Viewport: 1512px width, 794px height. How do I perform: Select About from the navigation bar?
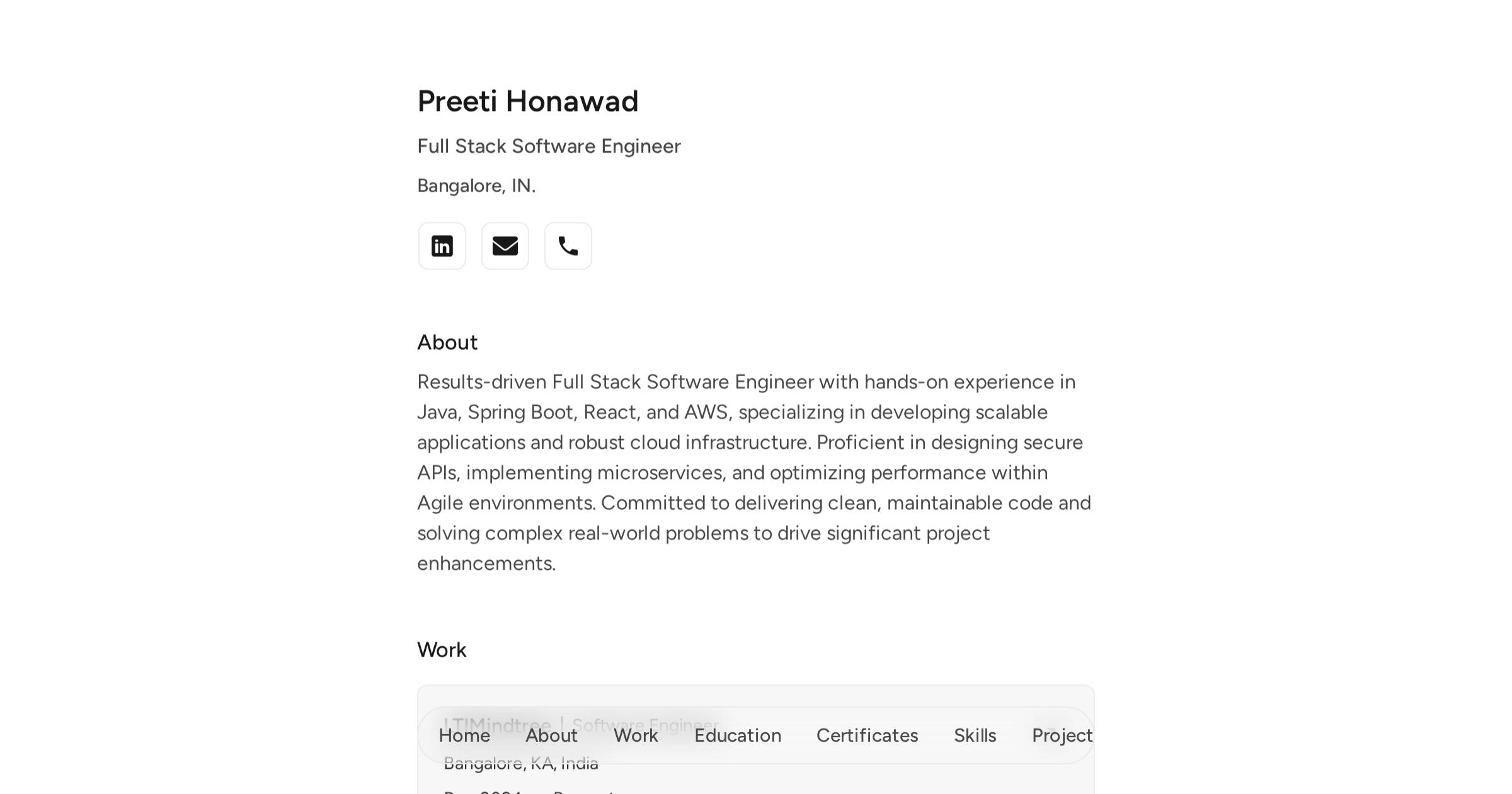(552, 735)
